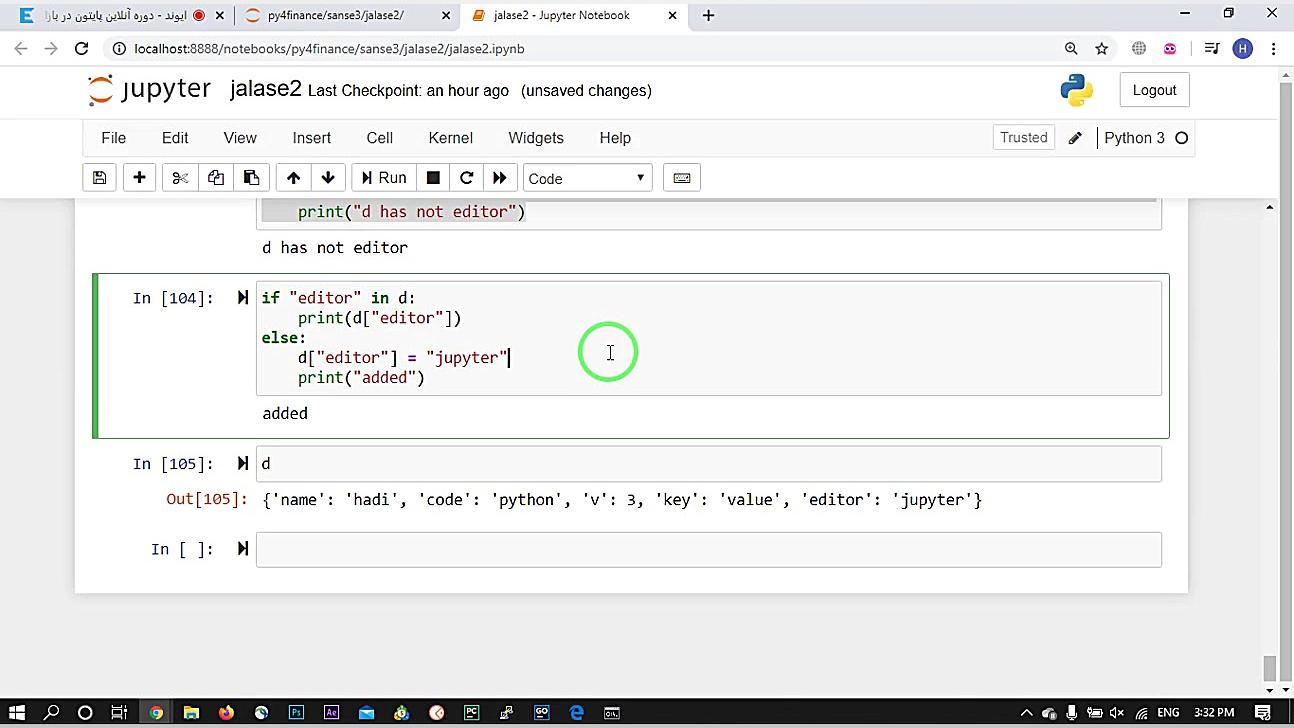Viewport: 1294px width, 728px height.
Task: Open the File menu
Action: pyautogui.click(x=113, y=138)
